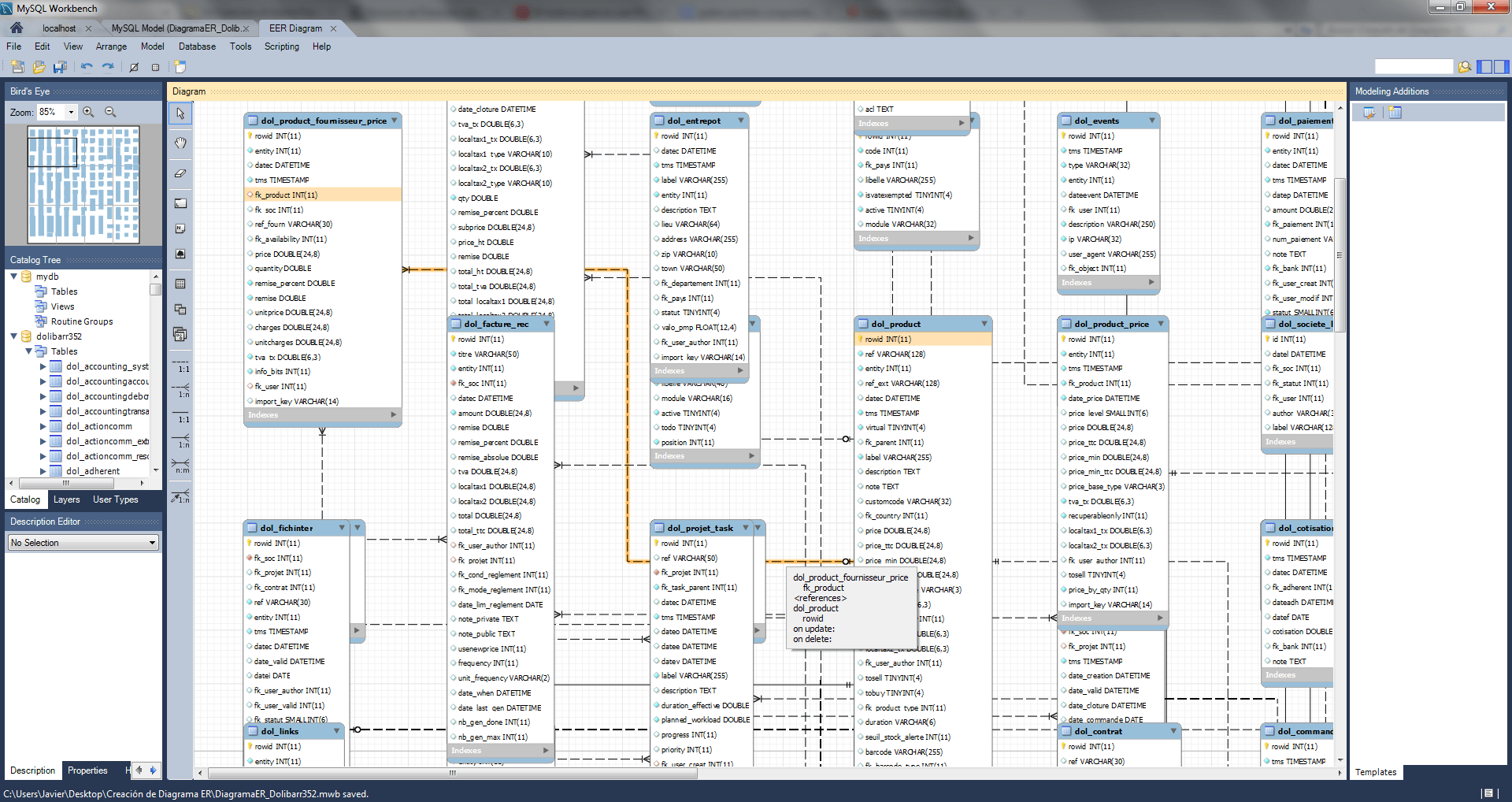The width and height of the screenshot is (1512, 802).
Task: Expand the Indexes section of dol_facture_rec
Action: [546, 750]
